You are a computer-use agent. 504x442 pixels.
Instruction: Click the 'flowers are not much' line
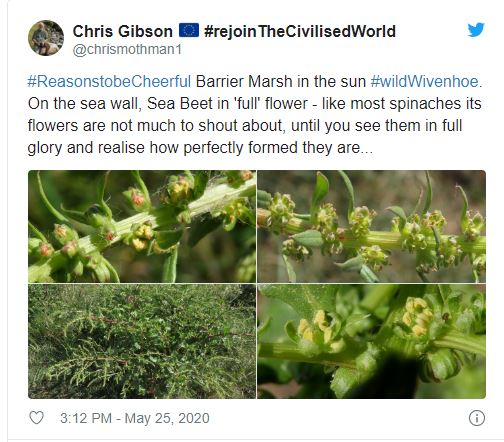click(245, 126)
